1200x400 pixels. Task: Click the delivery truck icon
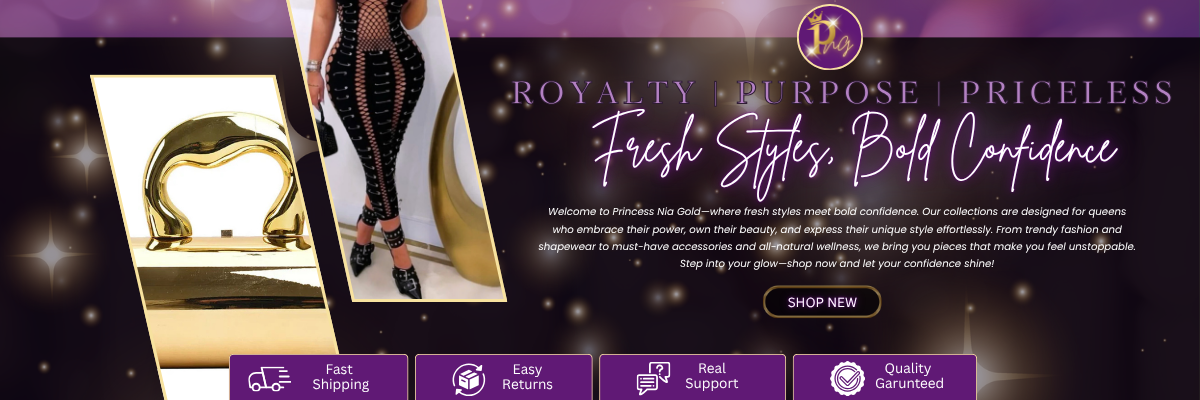click(x=269, y=378)
